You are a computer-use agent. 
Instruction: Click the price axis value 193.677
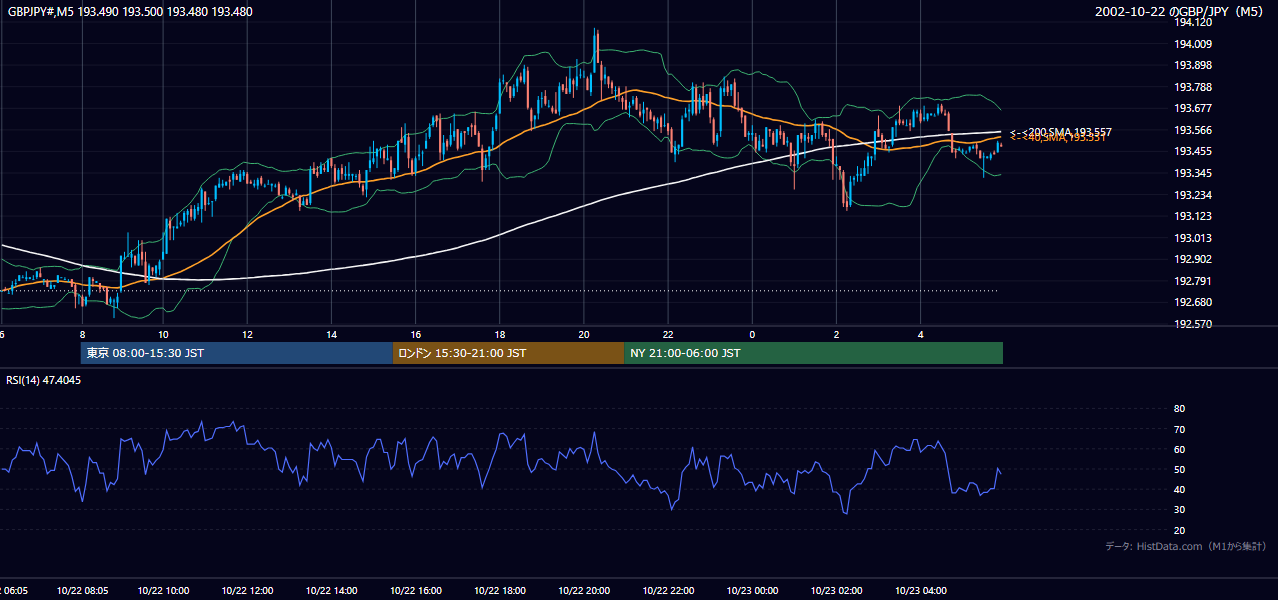coord(1194,108)
